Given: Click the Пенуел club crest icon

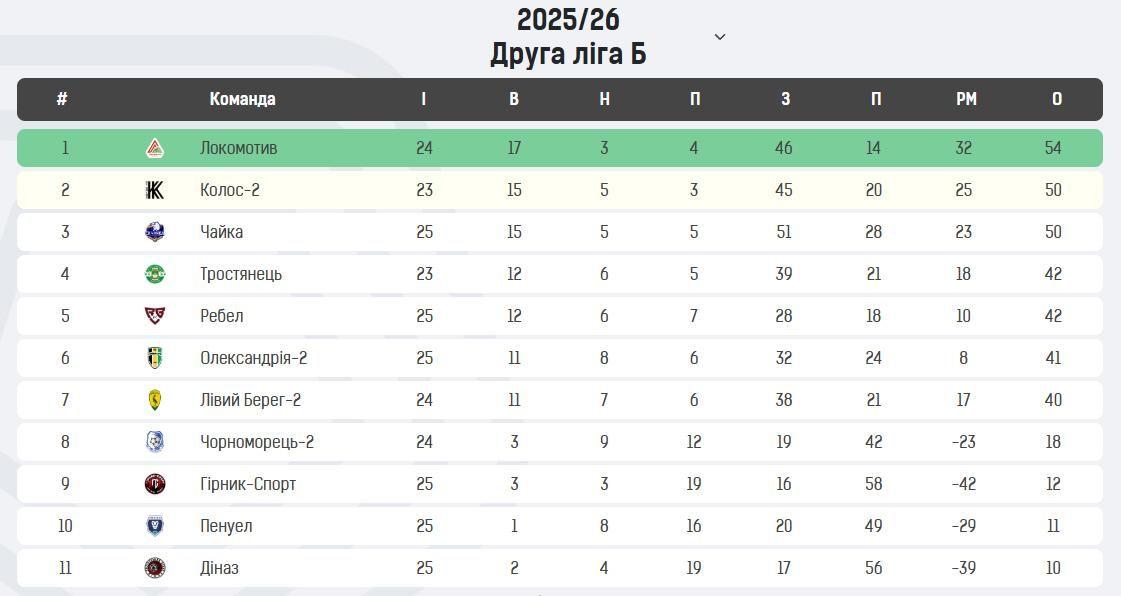Looking at the screenshot, I should coord(155,526).
